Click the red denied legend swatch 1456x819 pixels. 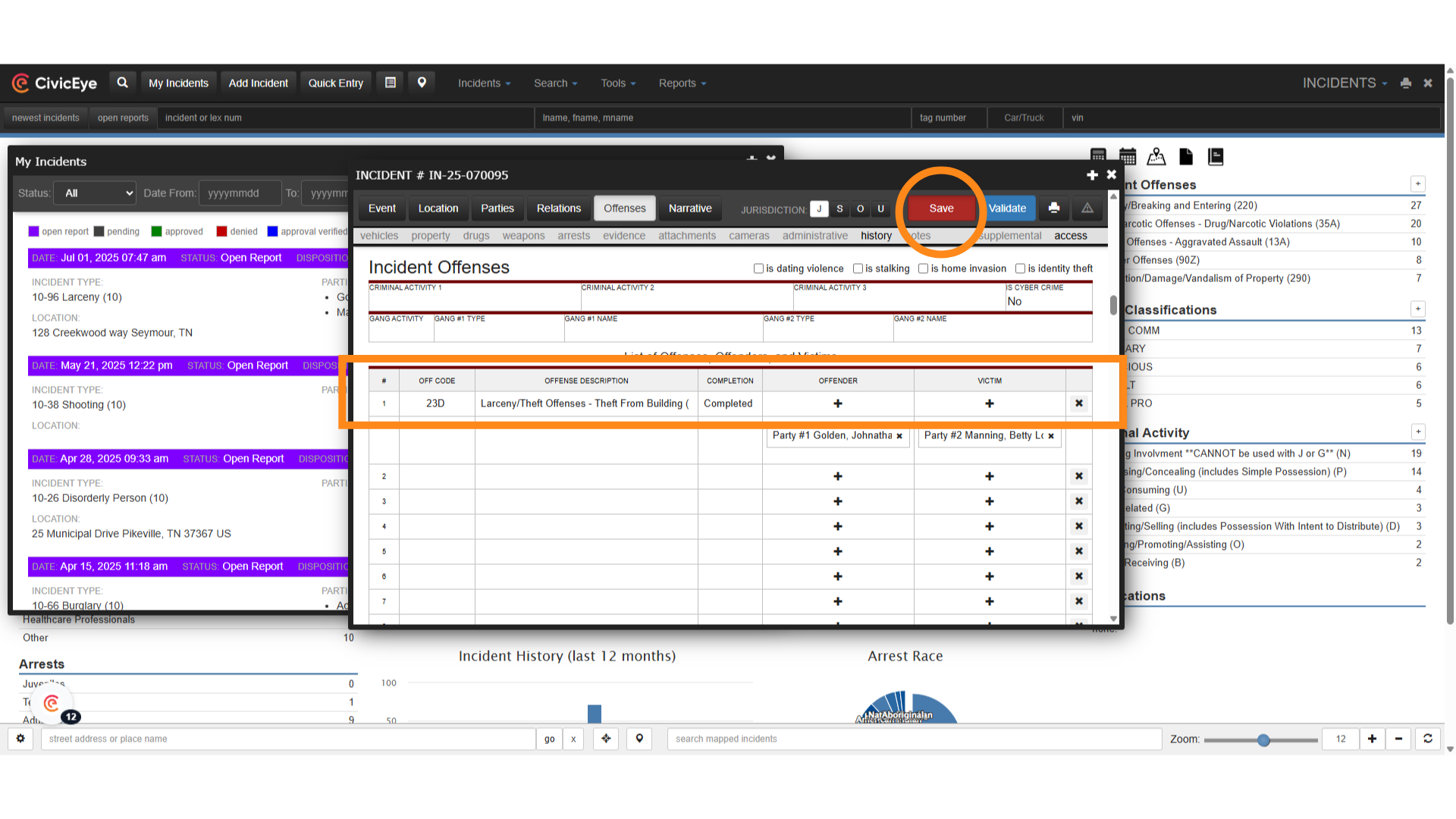pyautogui.click(x=221, y=231)
